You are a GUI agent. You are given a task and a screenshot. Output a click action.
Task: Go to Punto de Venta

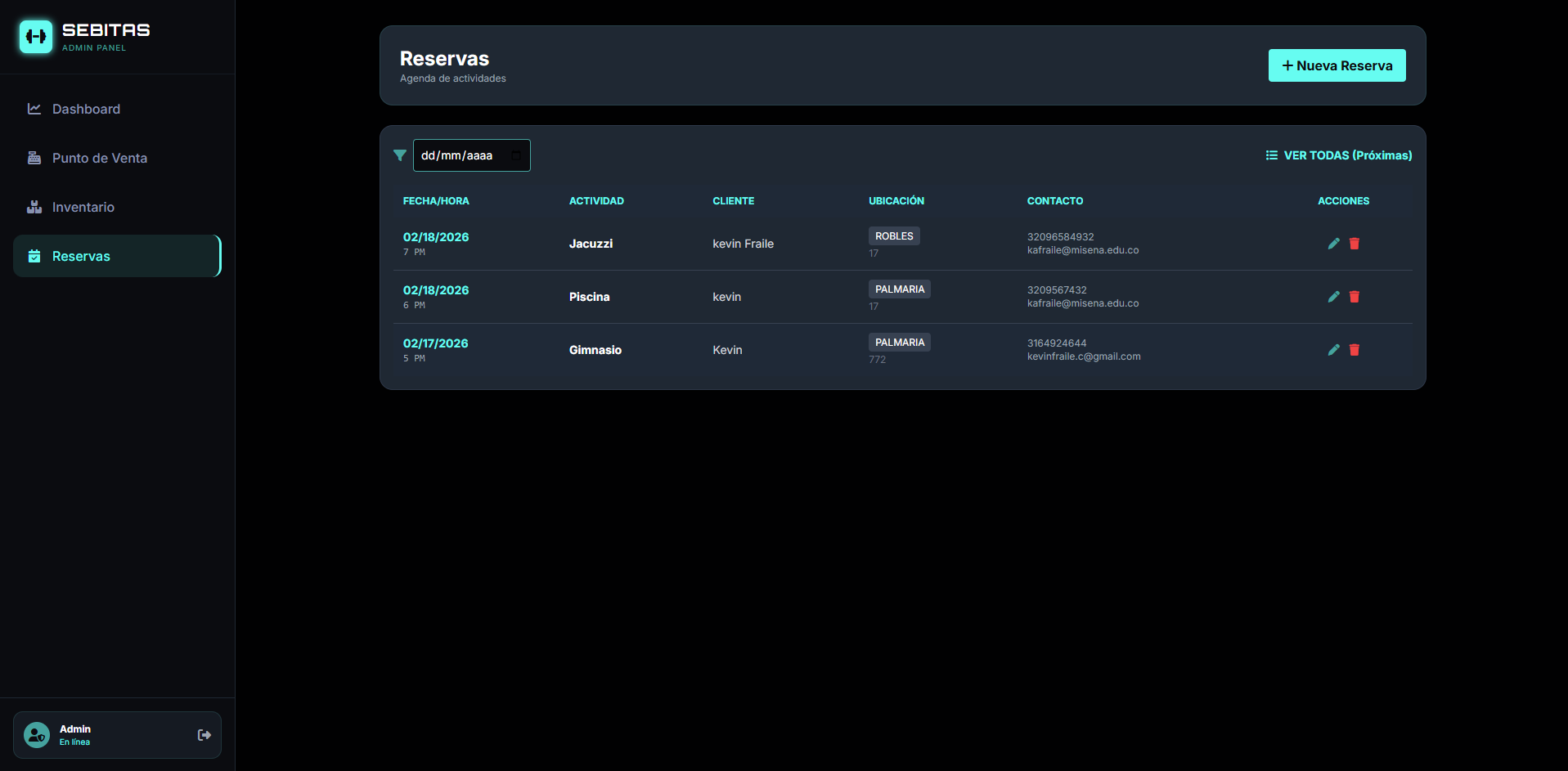[x=99, y=158]
